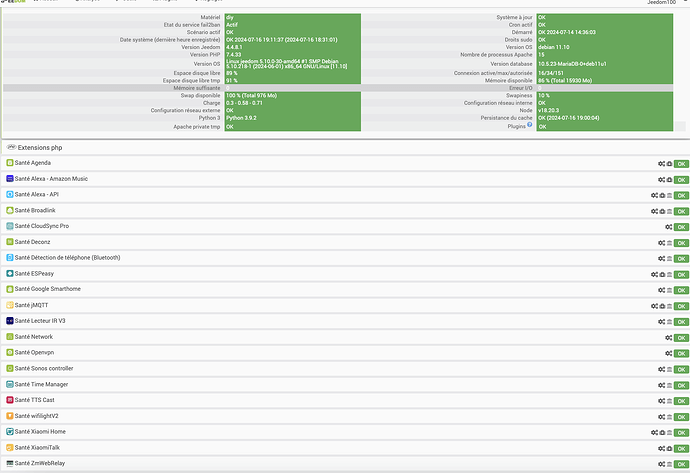690x473 pixels.
Task: Click the 'Nombre de processus Apache' label
Action: click(496, 55)
